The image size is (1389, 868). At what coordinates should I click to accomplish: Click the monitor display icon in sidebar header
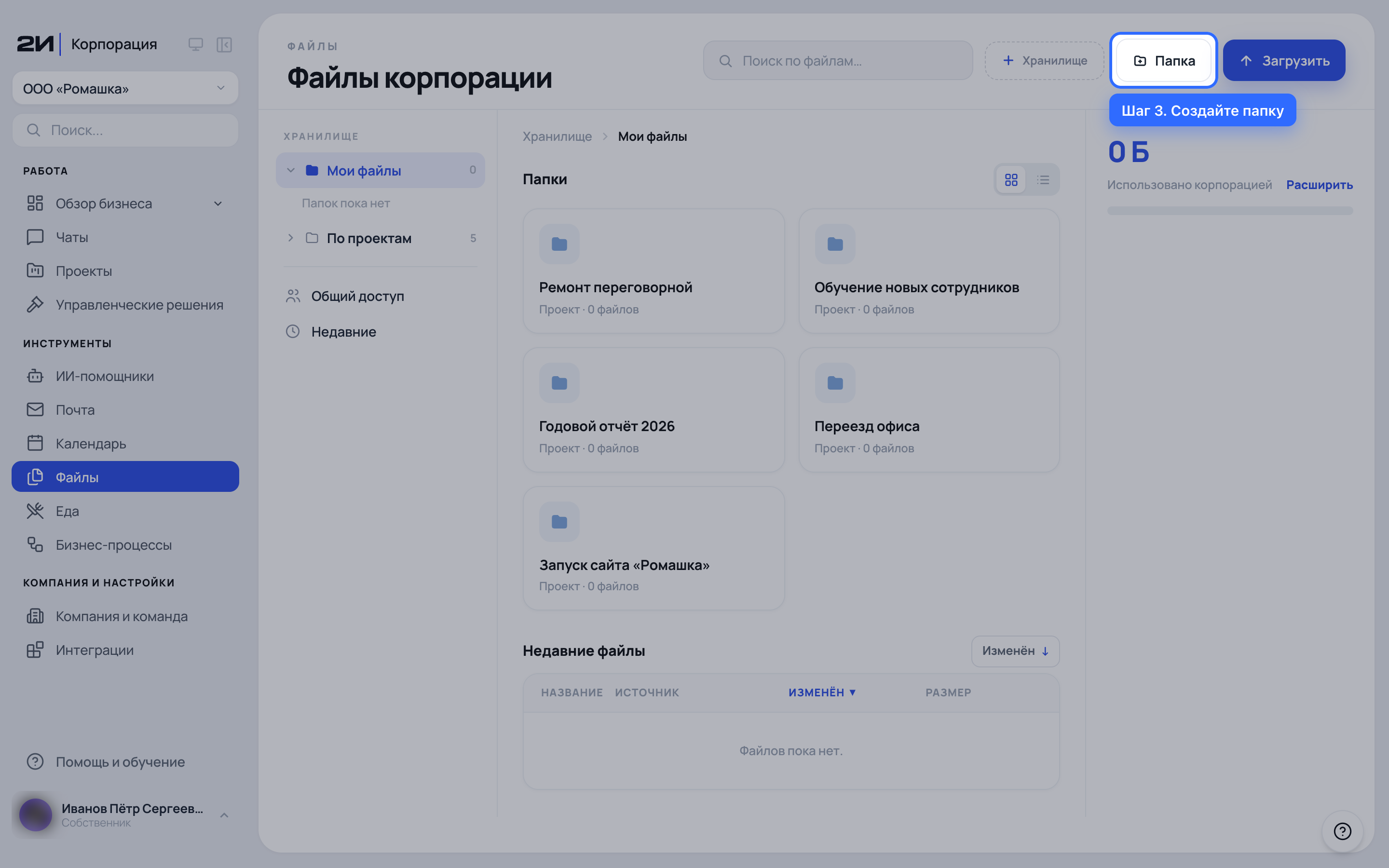pyautogui.click(x=195, y=44)
